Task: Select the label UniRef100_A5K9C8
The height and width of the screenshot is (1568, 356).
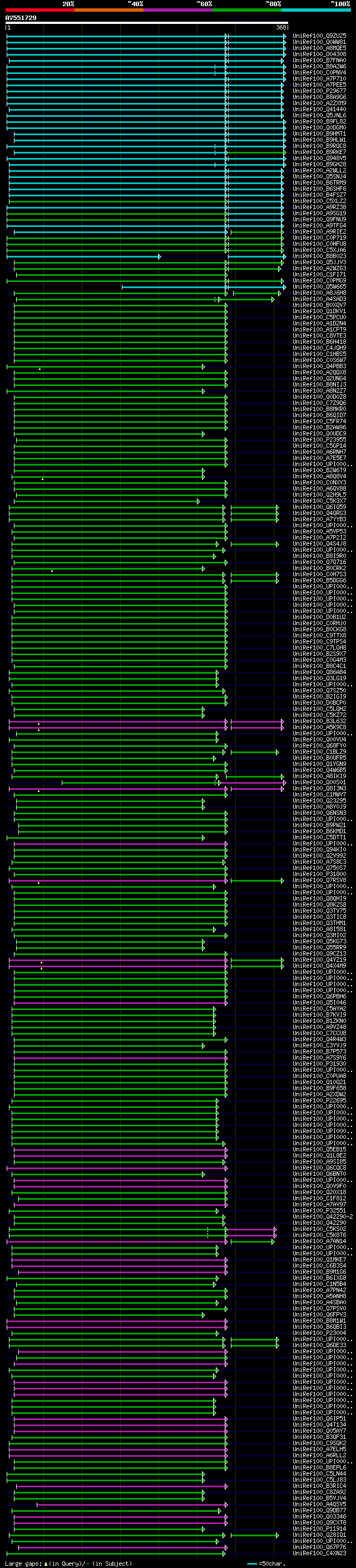Action: click(x=319, y=728)
